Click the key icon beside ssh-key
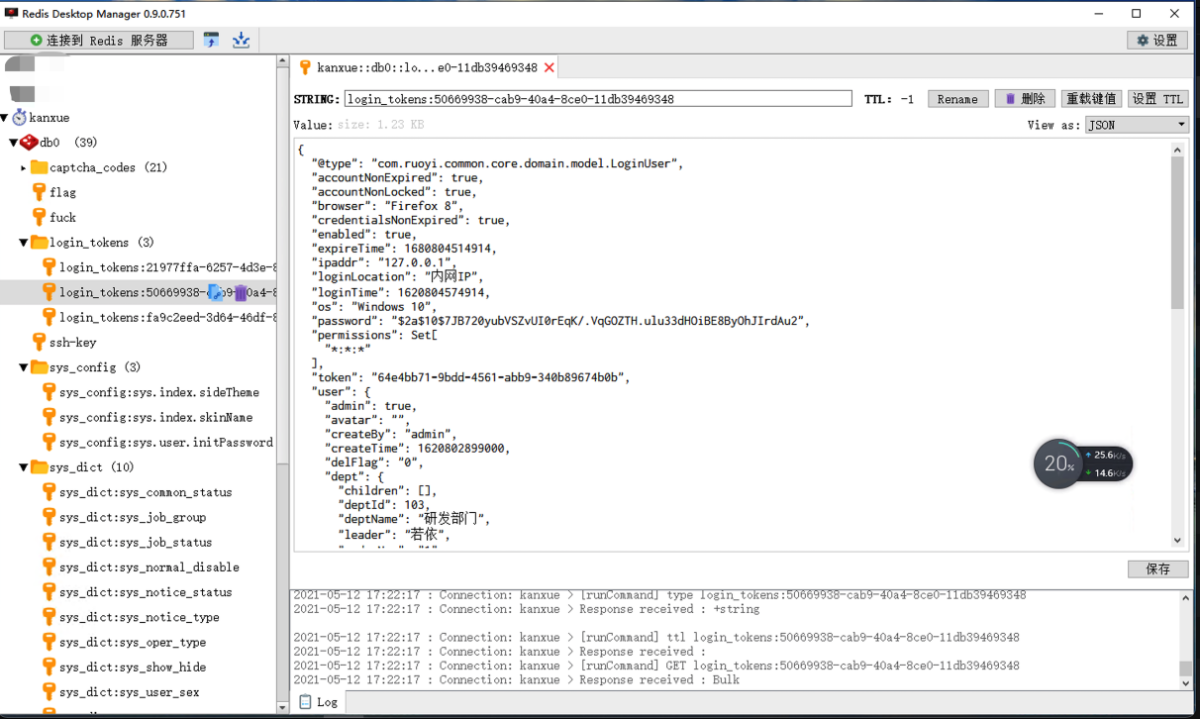Screen dimensions: 1200x719 (x=39, y=342)
